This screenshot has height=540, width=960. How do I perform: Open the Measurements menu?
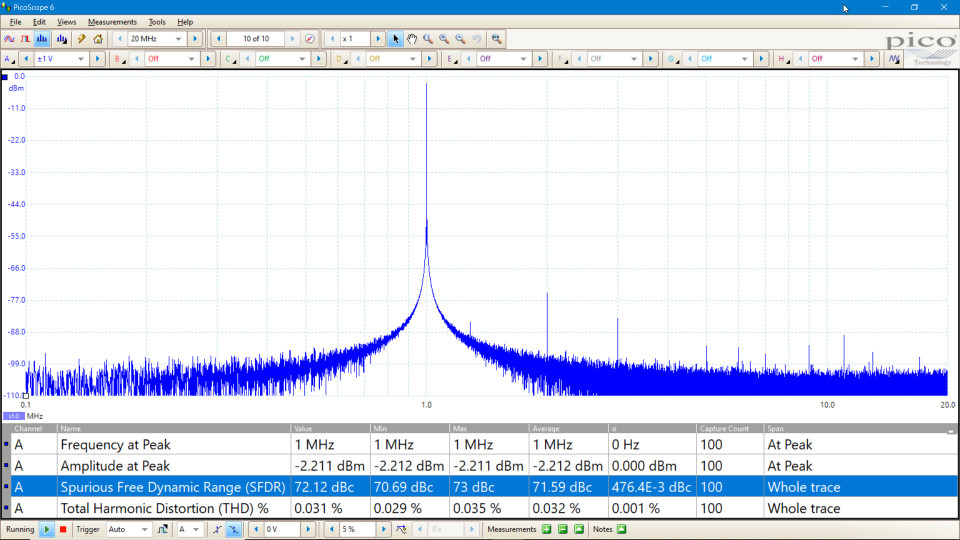pos(112,21)
